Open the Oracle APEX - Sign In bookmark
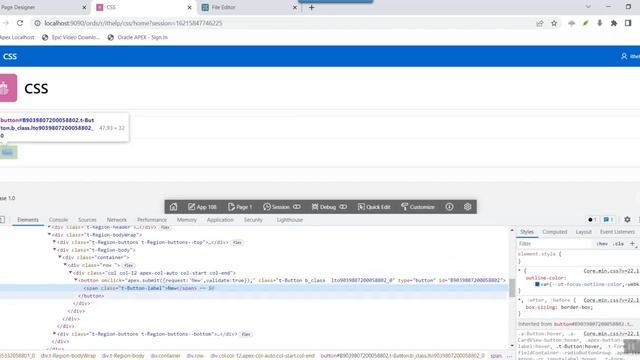The image size is (640, 360). (138, 37)
